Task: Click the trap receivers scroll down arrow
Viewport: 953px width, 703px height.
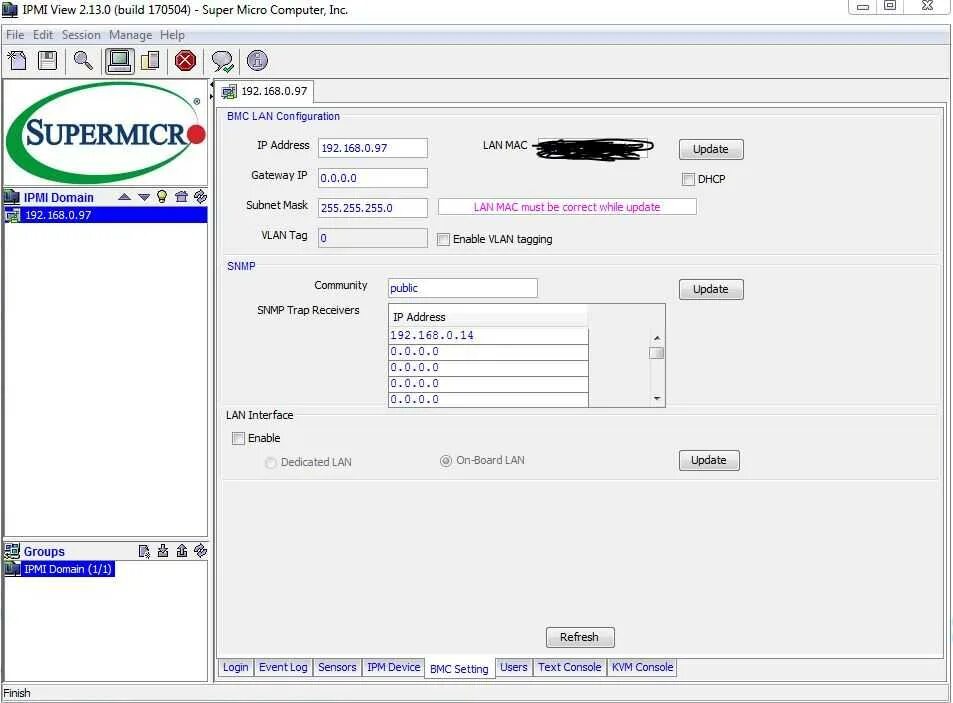Action: click(656, 399)
